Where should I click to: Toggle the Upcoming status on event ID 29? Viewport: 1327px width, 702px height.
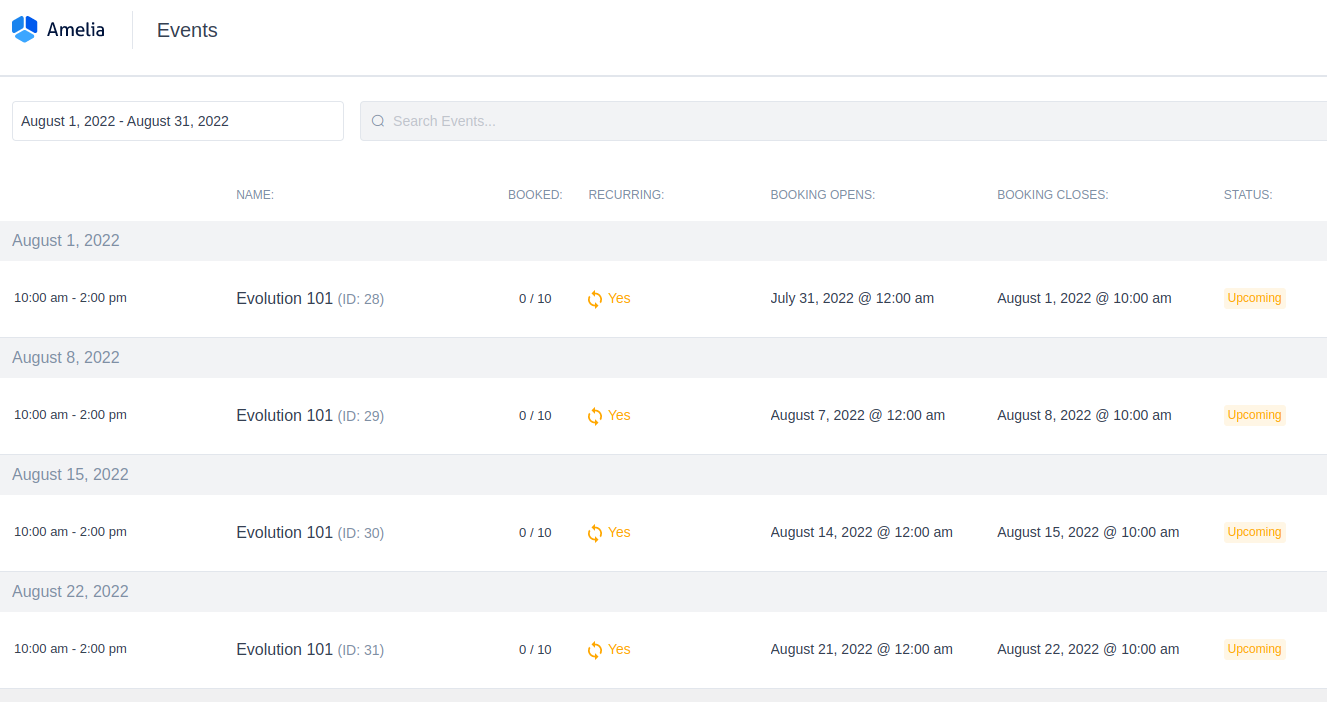pos(1254,414)
